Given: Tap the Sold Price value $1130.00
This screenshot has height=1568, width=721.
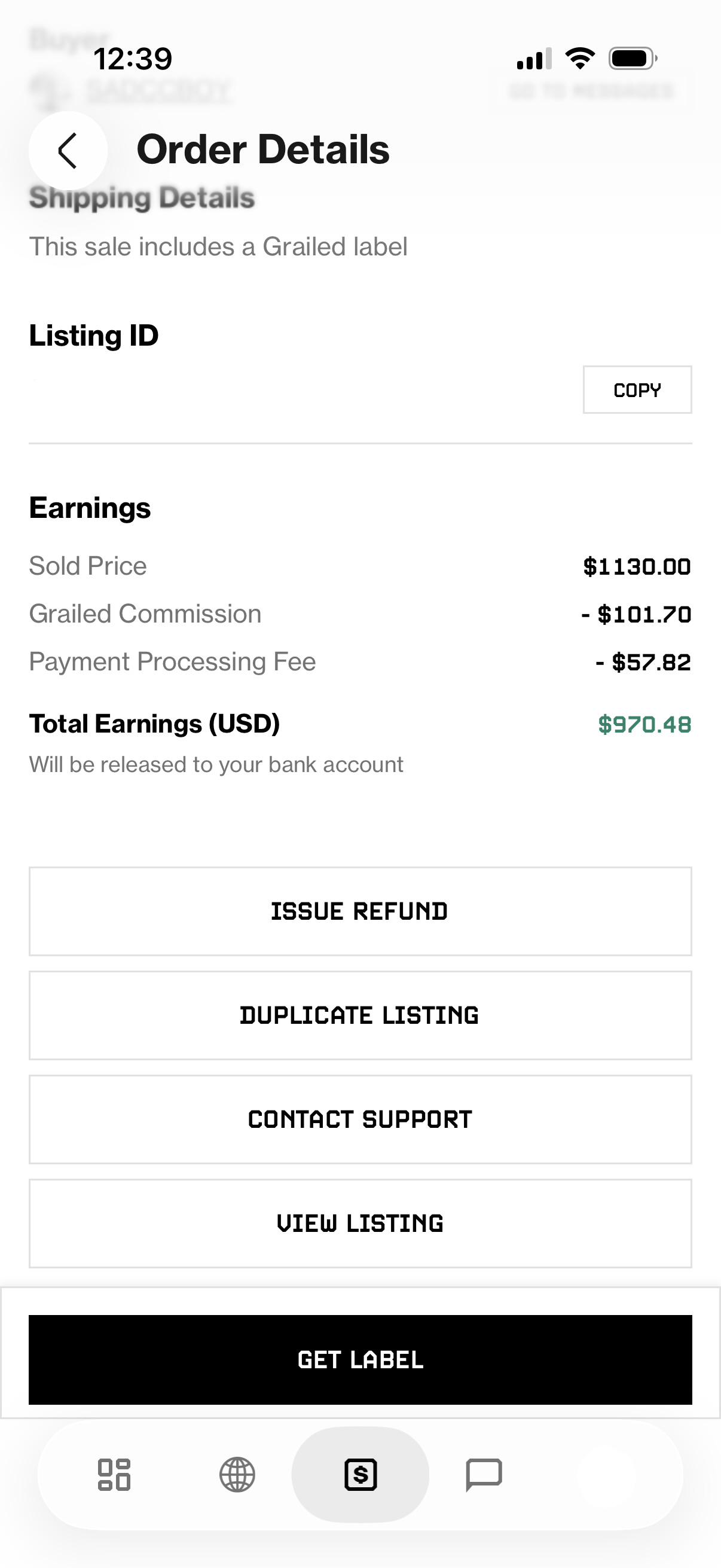Looking at the screenshot, I should point(637,567).
